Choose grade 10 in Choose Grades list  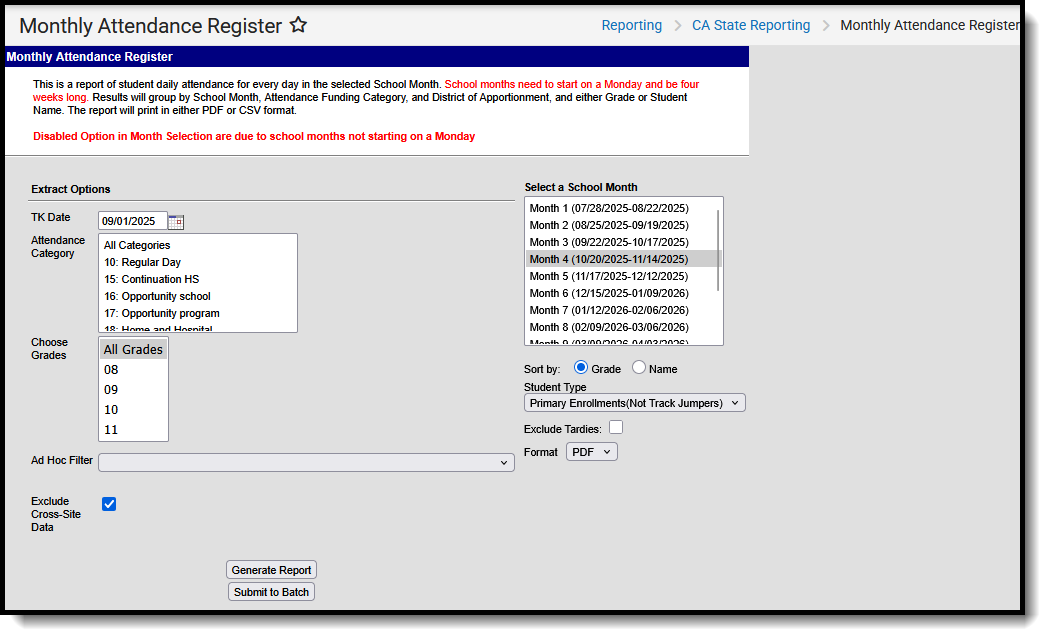113,409
